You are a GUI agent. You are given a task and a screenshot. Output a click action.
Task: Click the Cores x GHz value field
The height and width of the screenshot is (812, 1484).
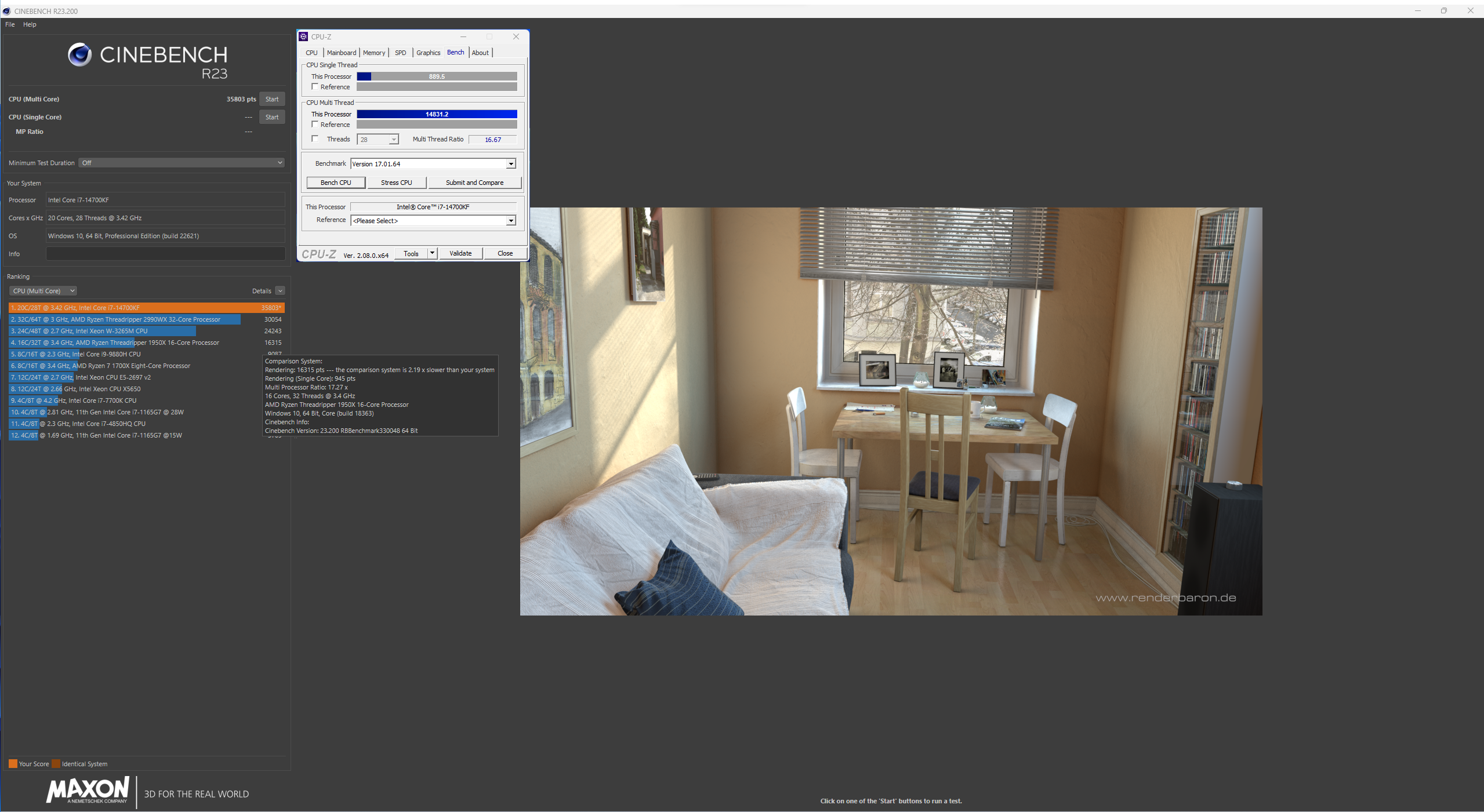165,218
